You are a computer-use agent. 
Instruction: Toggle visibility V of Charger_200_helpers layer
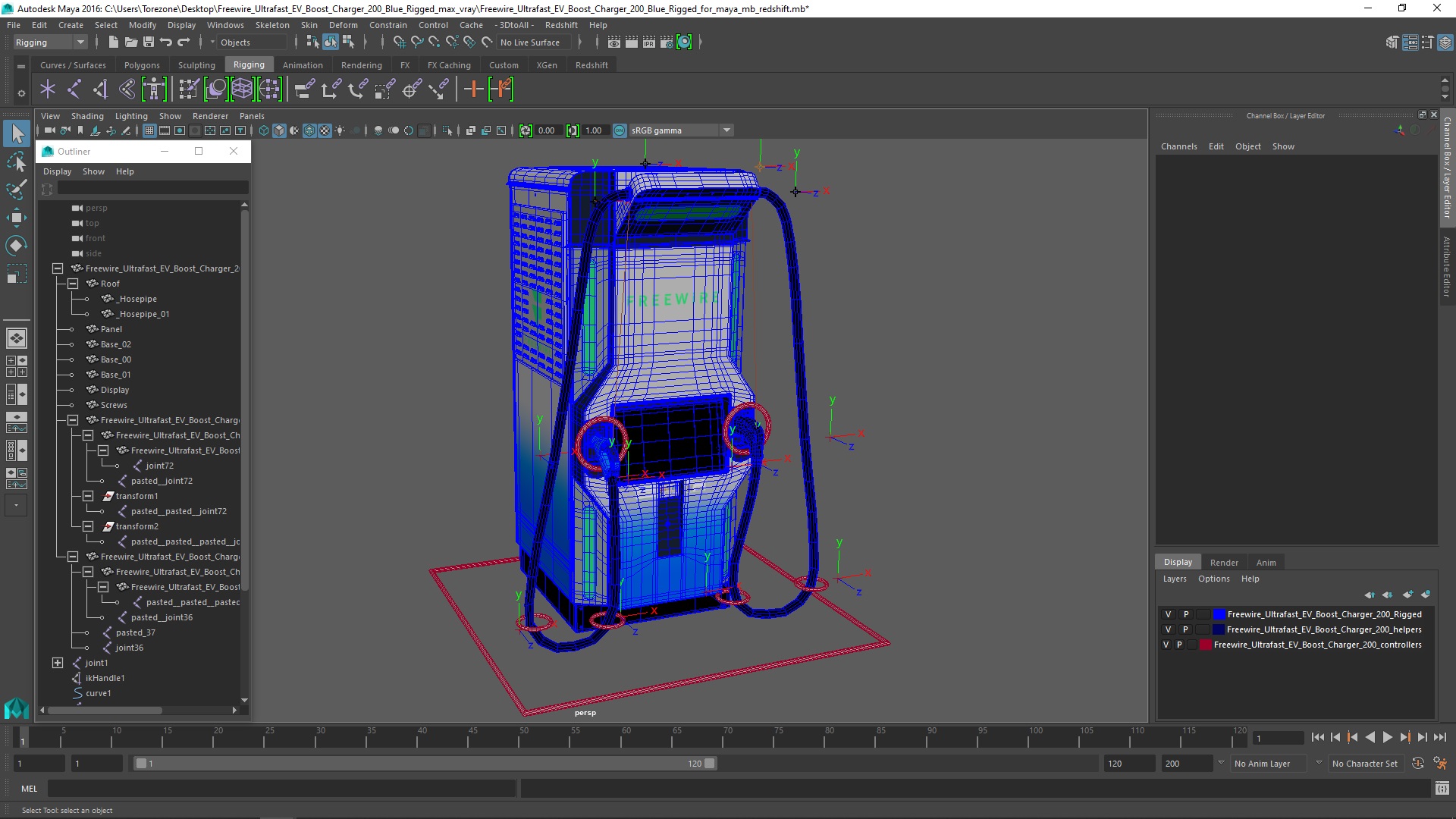[x=1168, y=630]
